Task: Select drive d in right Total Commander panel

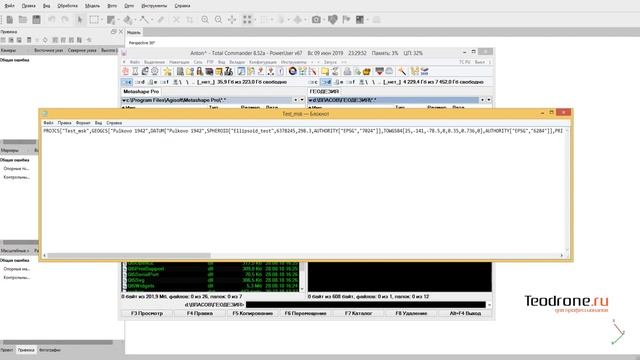Action: [326, 82]
